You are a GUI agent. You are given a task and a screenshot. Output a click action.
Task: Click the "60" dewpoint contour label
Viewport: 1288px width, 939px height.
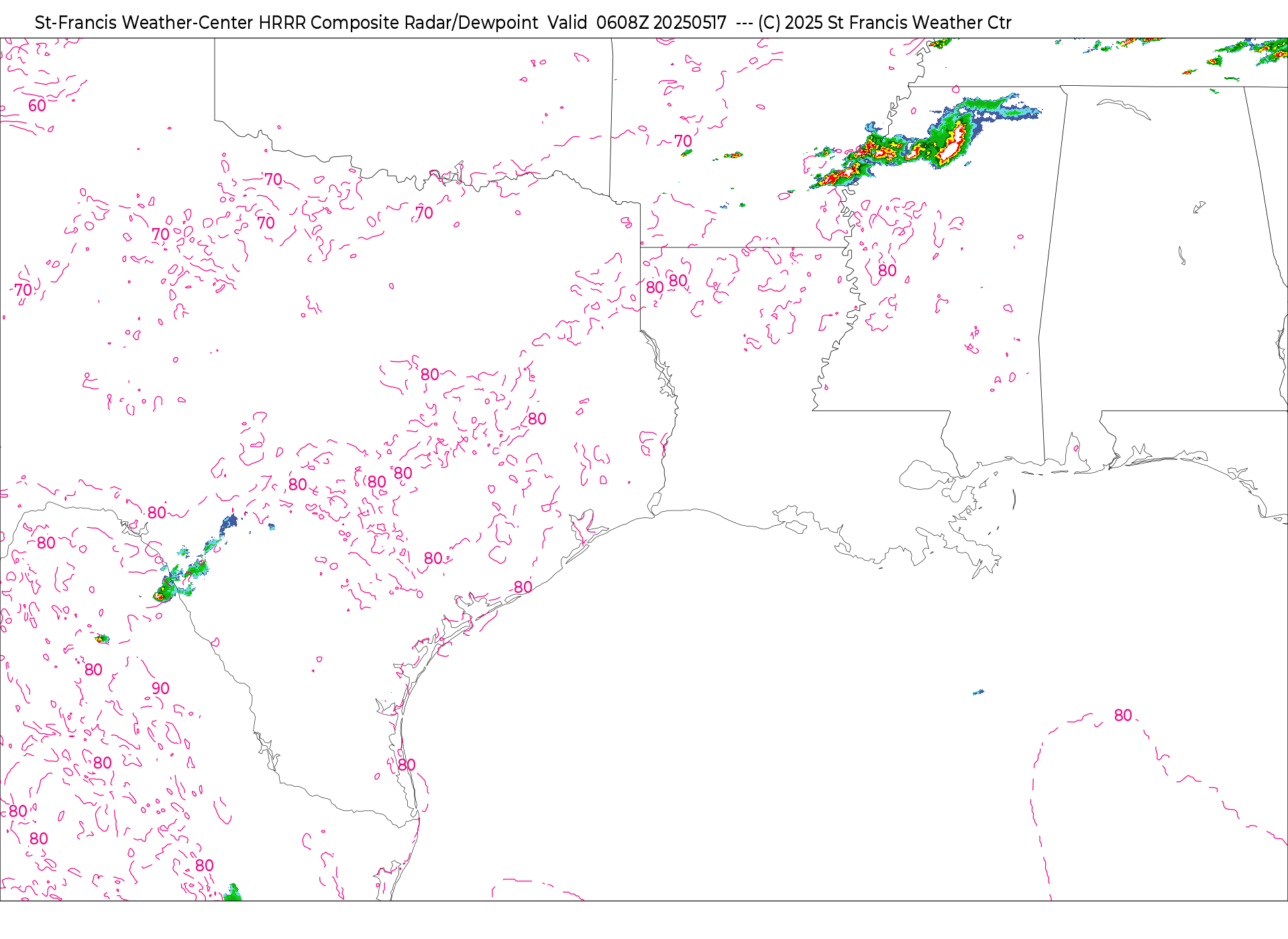coord(37,106)
